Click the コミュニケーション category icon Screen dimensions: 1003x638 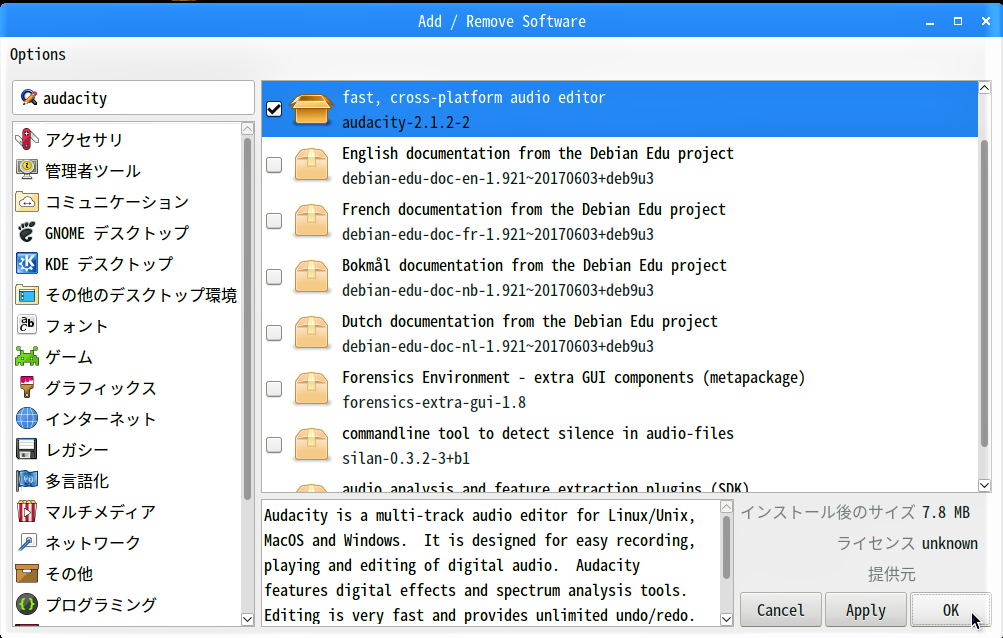click(x=27, y=202)
